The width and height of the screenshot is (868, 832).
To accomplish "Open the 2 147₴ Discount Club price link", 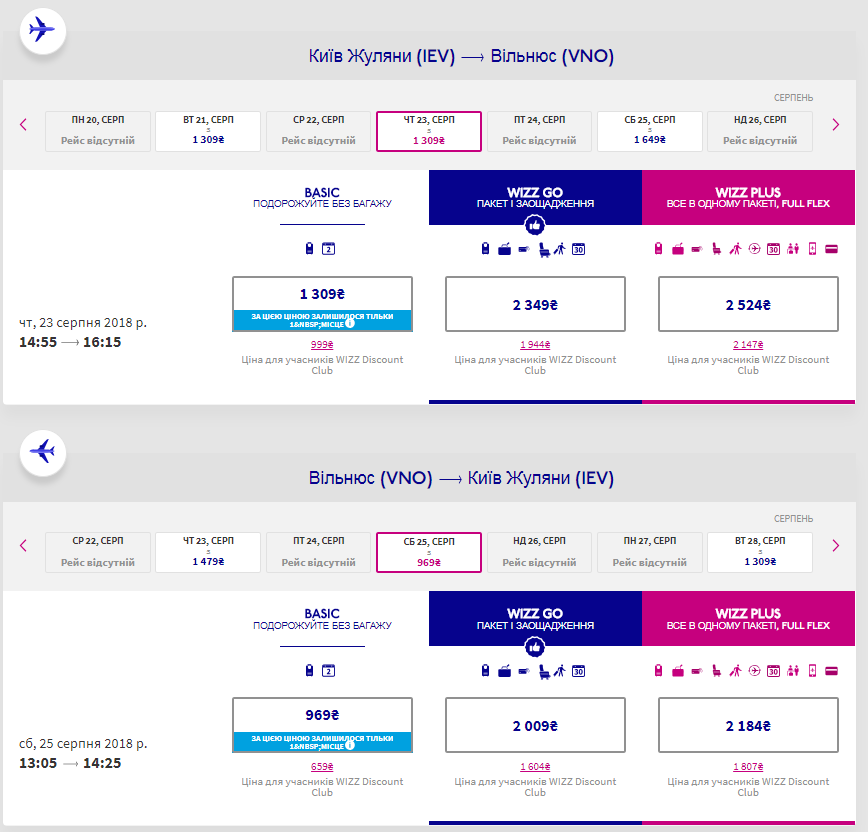I will pyautogui.click(x=748, y=345).
